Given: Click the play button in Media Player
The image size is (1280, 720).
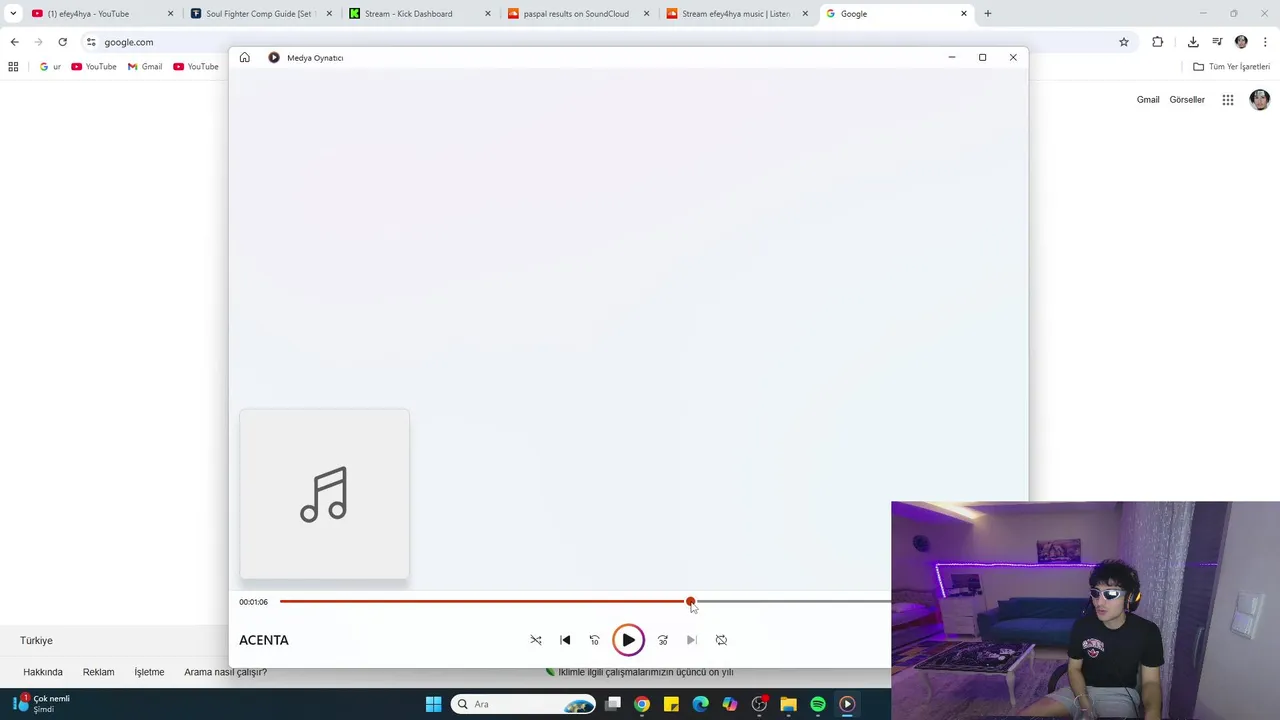Looking at the screenshot, I should pyautogui.click(x=628, y=640).
